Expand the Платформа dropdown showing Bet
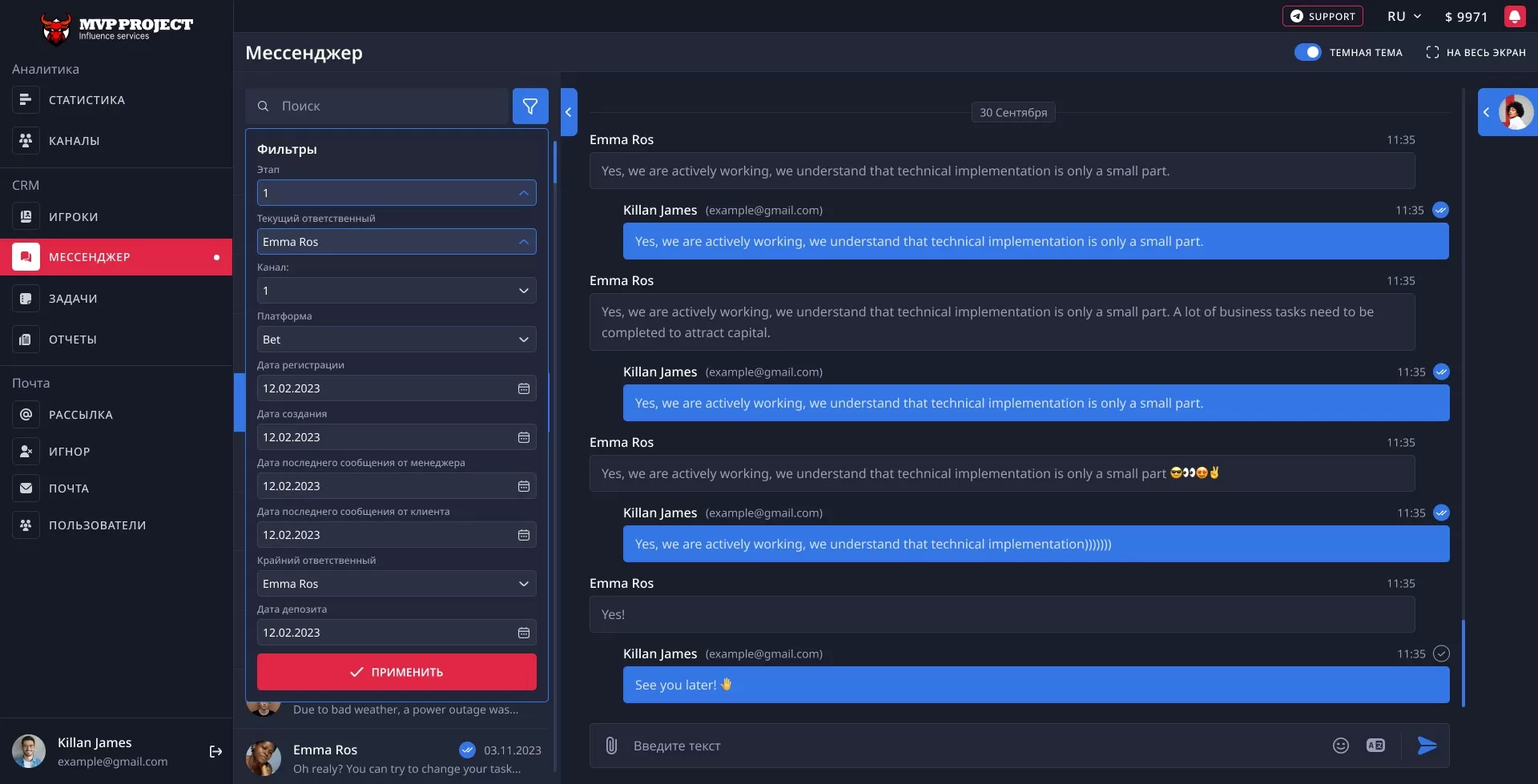 pos(396,340)
